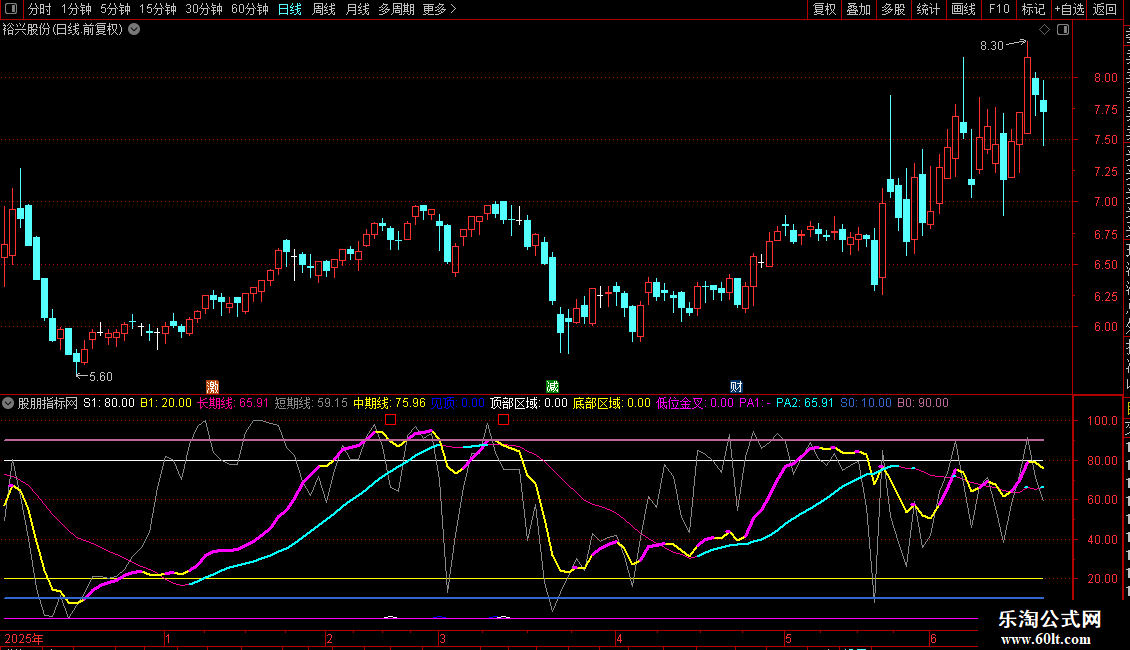Click the first red square signal marker

click(391, 419)
